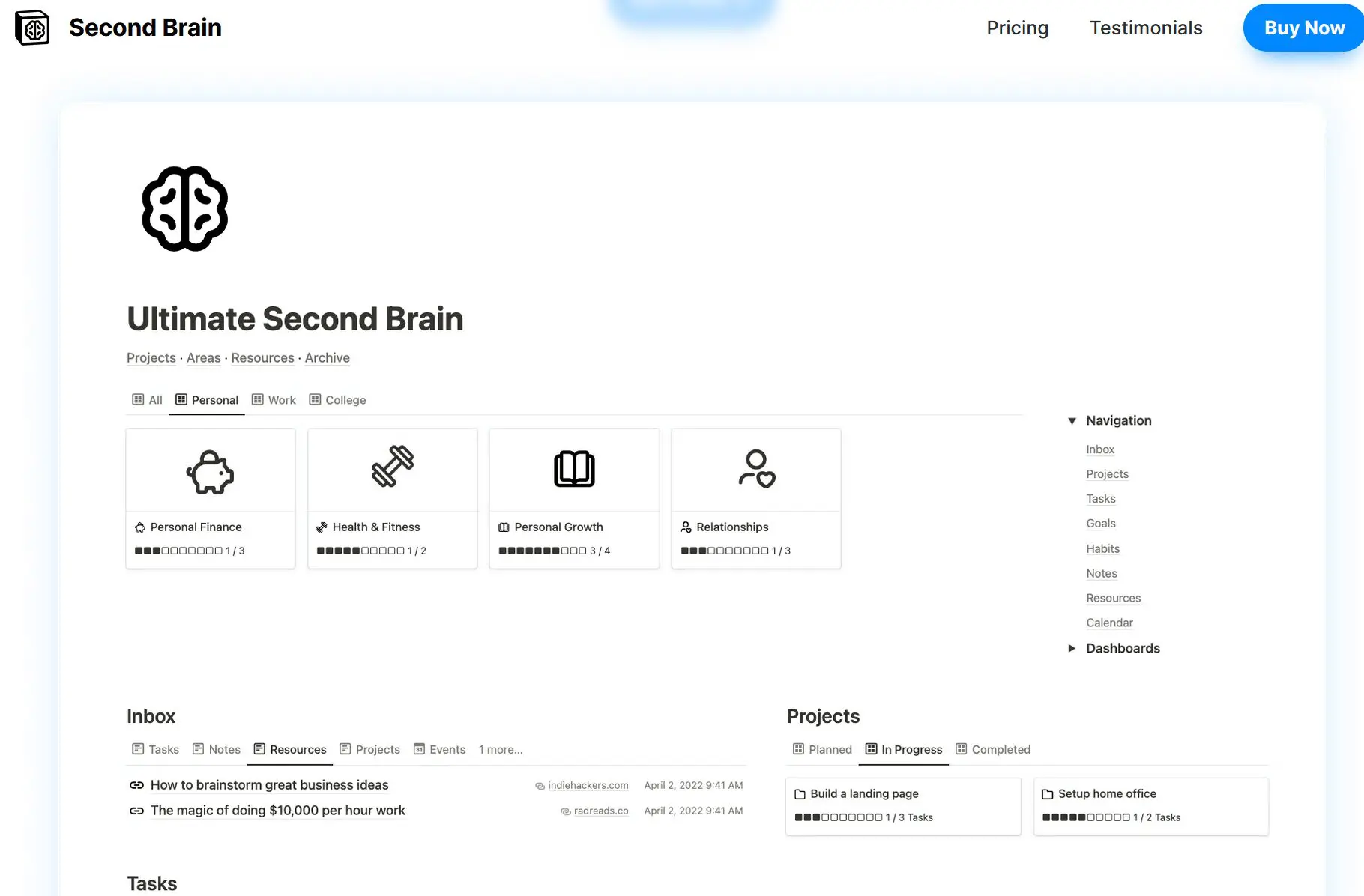1364x896 pixels.
Task: Click the folder icon on Setup home office
Action: click(x=1047, y=793)
